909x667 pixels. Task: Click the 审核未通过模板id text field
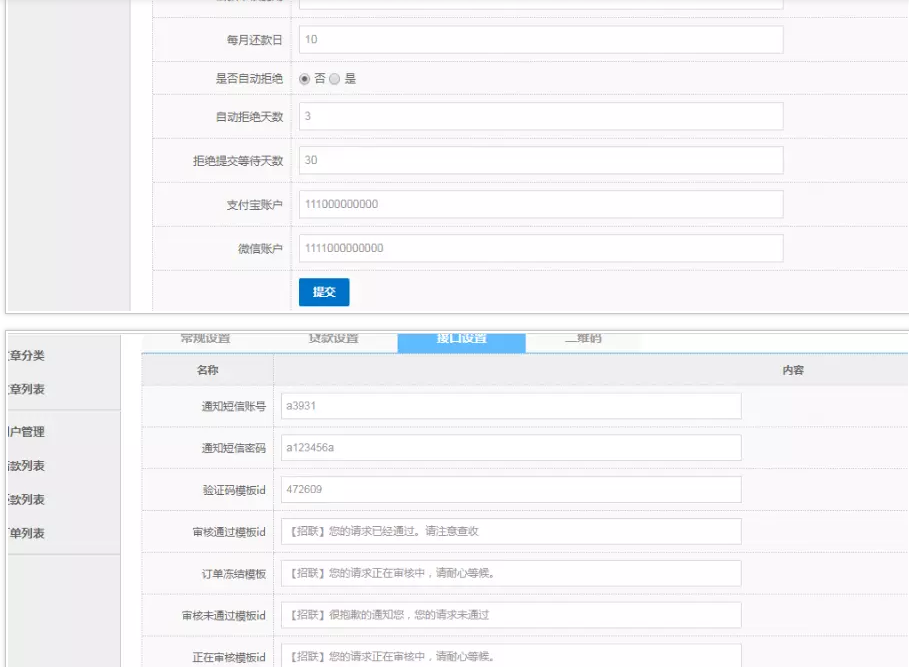point(510,615)
